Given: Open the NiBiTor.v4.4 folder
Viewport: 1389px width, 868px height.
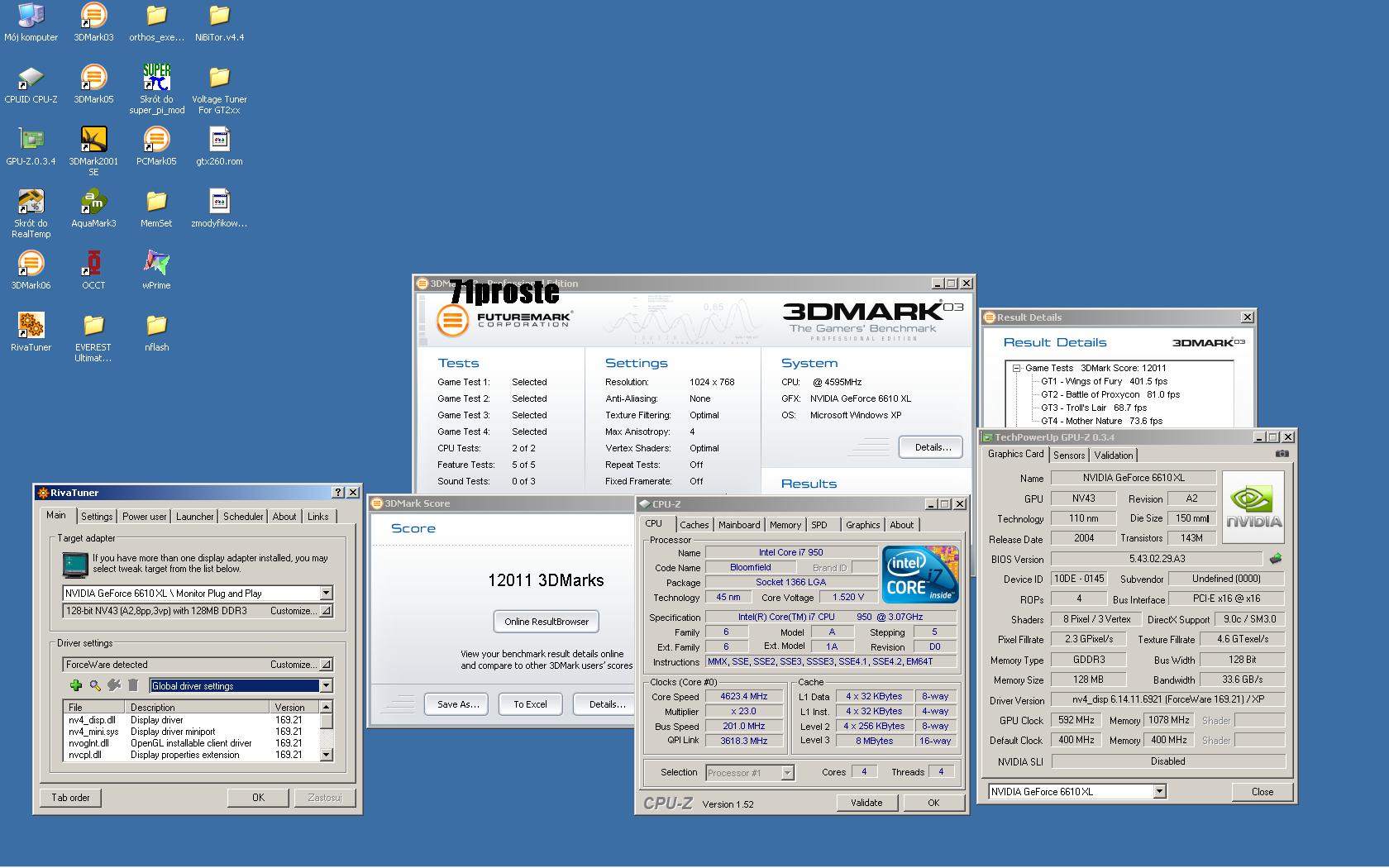Looking at the screenshot, I should click(219, 22).
